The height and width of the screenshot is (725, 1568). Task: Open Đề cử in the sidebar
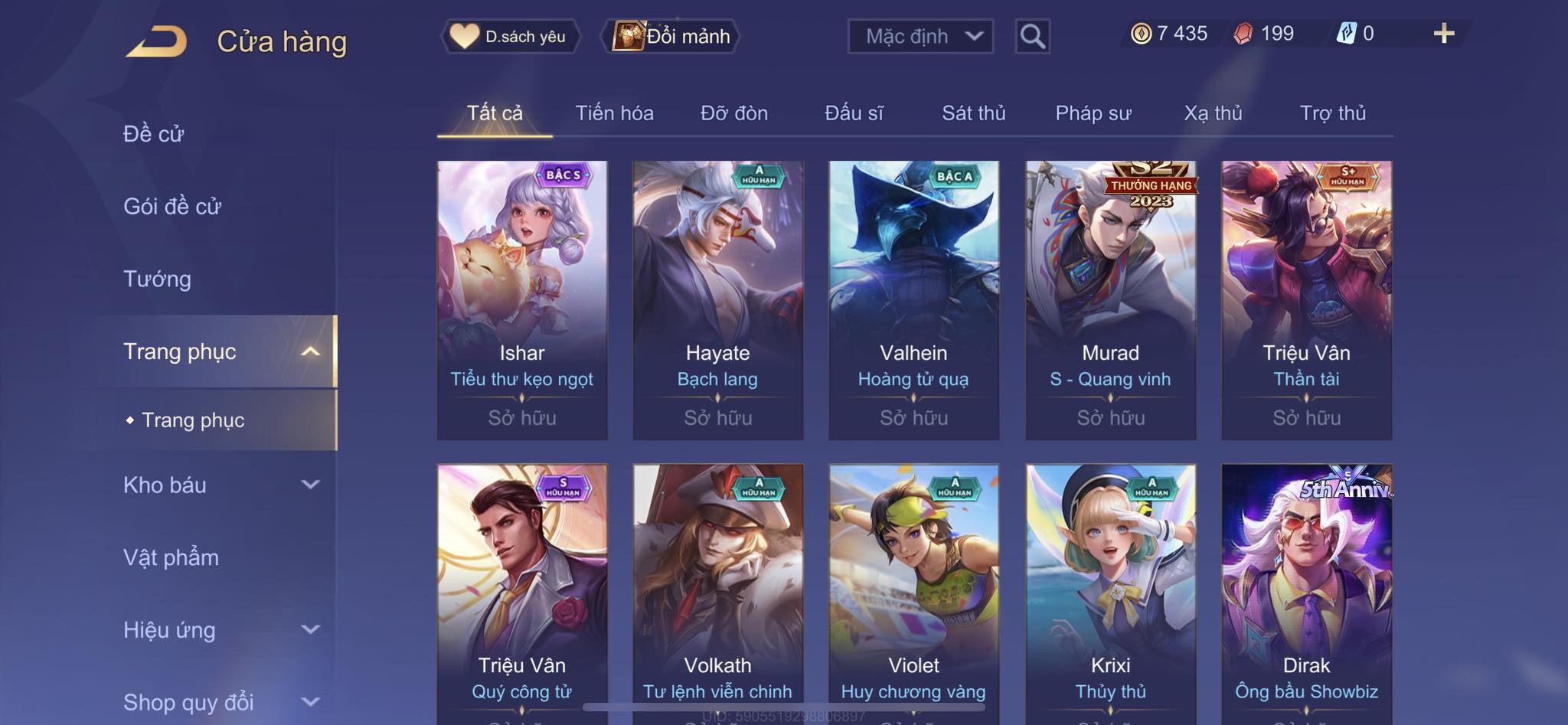pyautogui.click(x=153, y=134)
